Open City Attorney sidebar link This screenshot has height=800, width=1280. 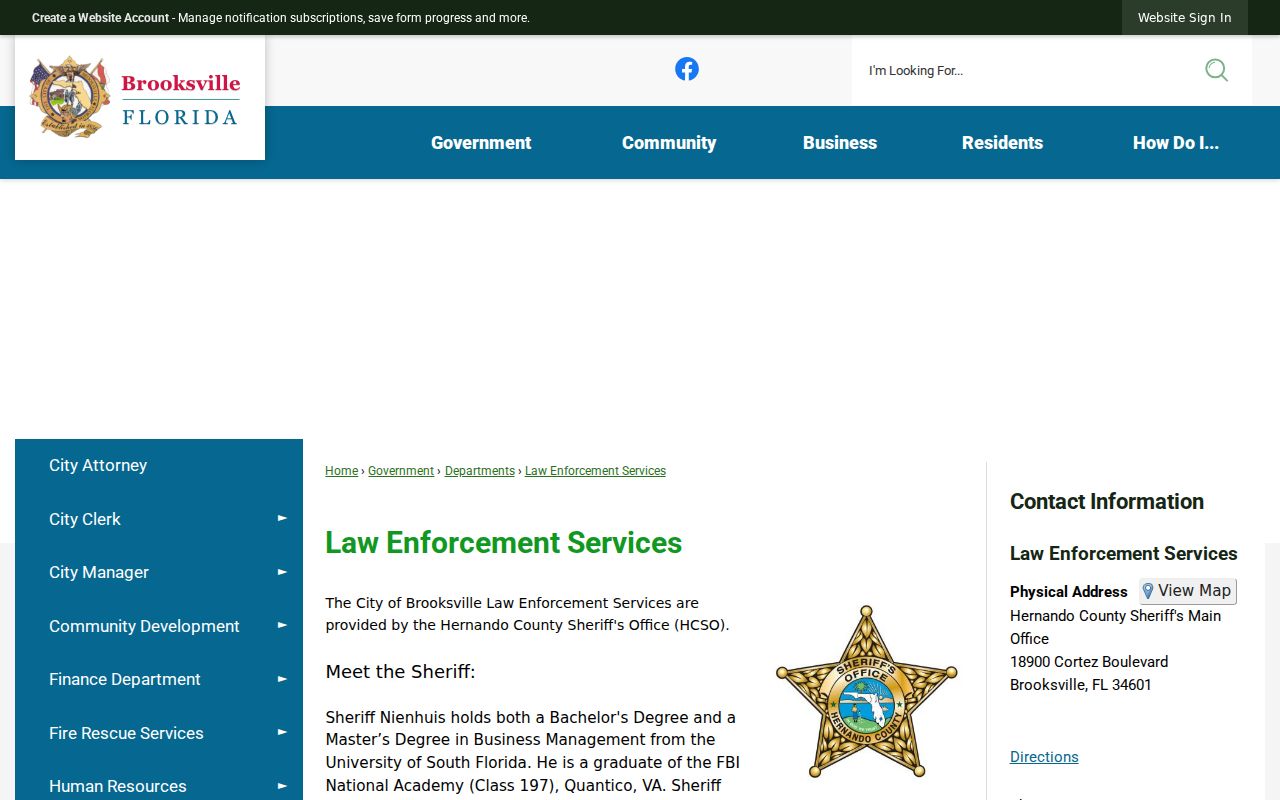(98, 465)
